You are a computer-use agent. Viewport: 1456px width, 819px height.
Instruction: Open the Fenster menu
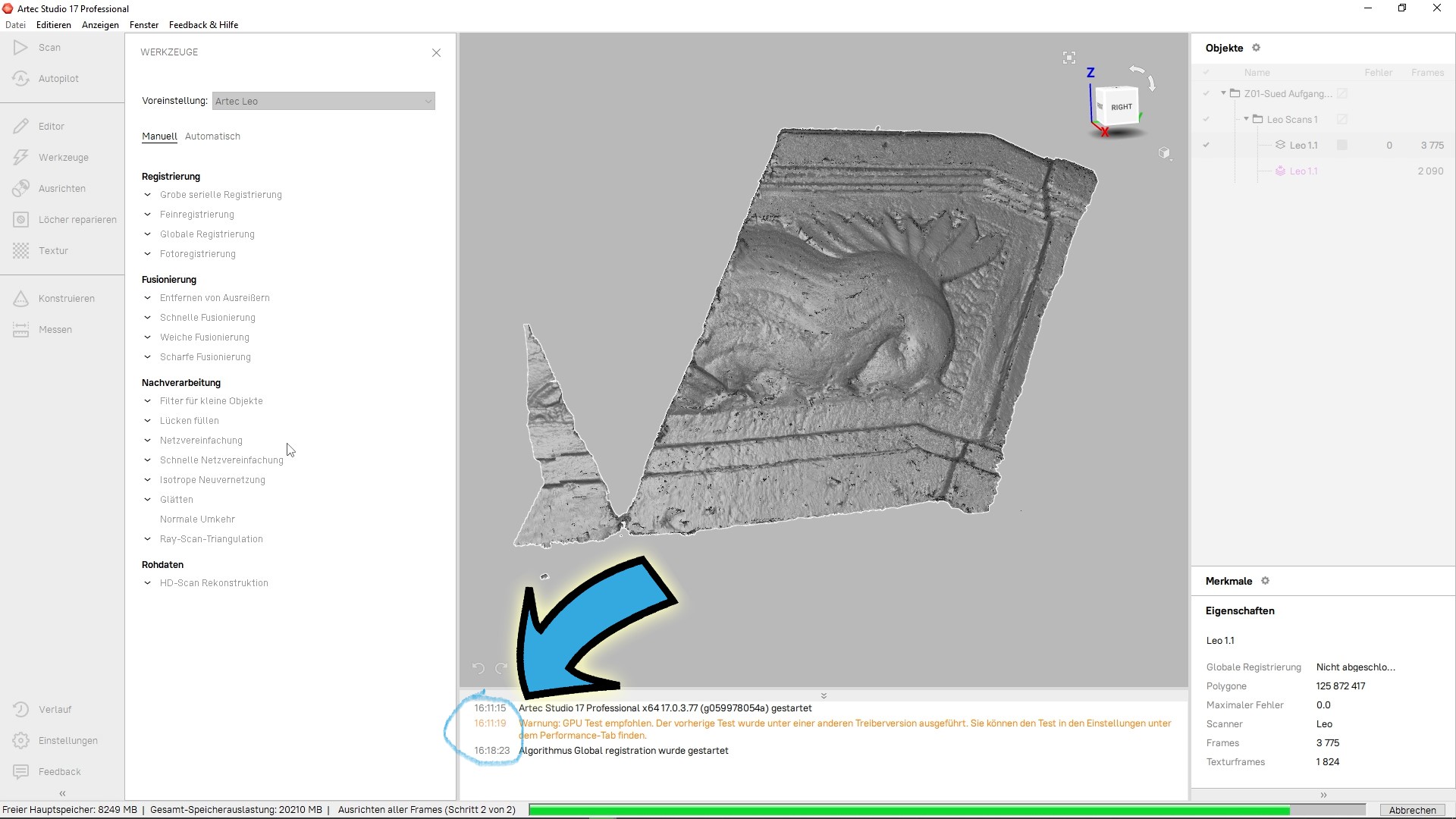tap(144, 25)
